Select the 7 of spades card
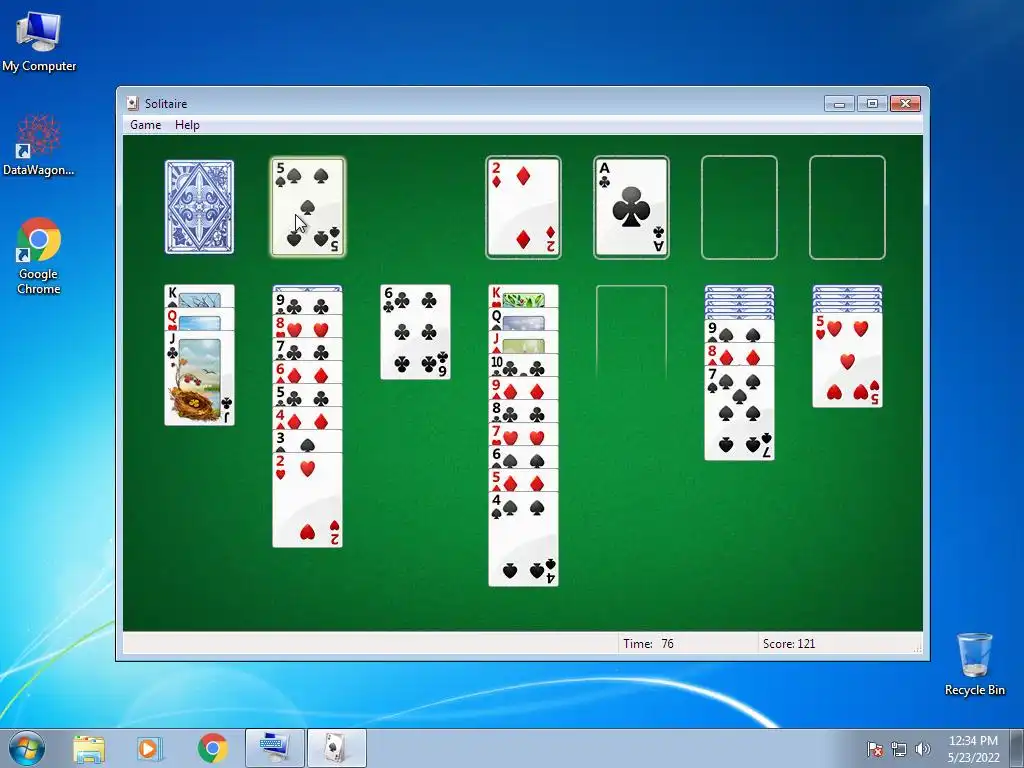Viewport: 1024px width, 768px height. pyautogui.click(x=739, y=413)
